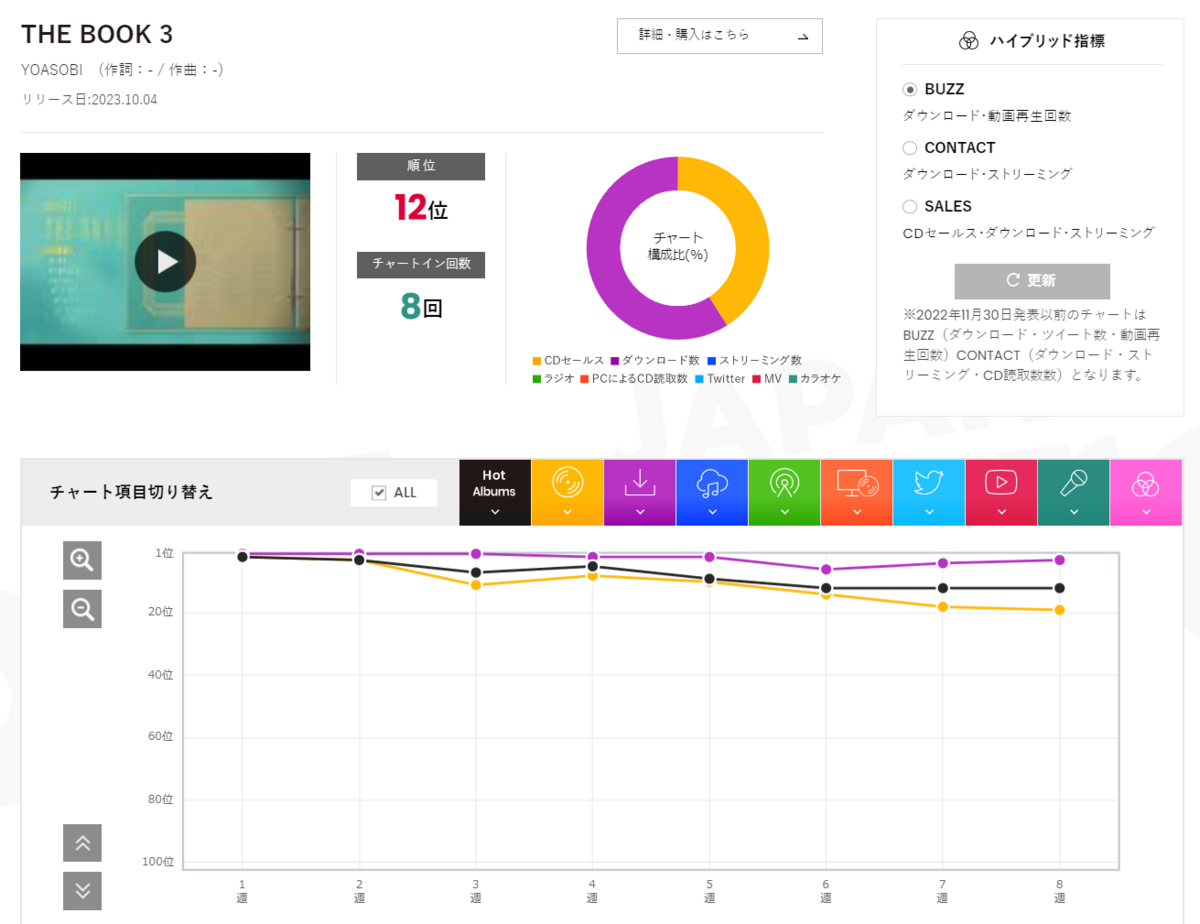
Task: Click the ハイブリッド指標 circles icon
Action: (x=968, y=41)
